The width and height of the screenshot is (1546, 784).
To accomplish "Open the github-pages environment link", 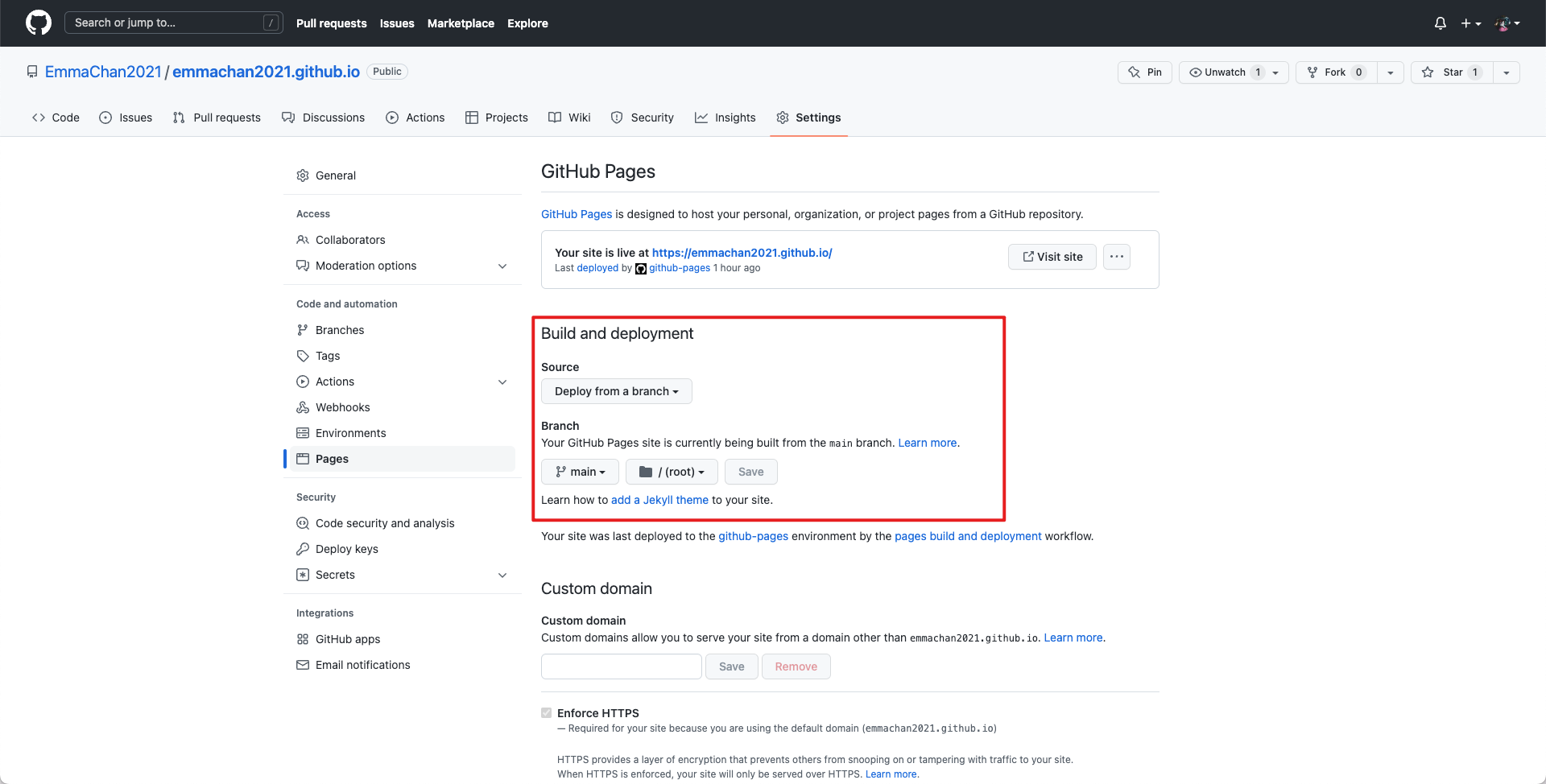I will coord(753,536).
